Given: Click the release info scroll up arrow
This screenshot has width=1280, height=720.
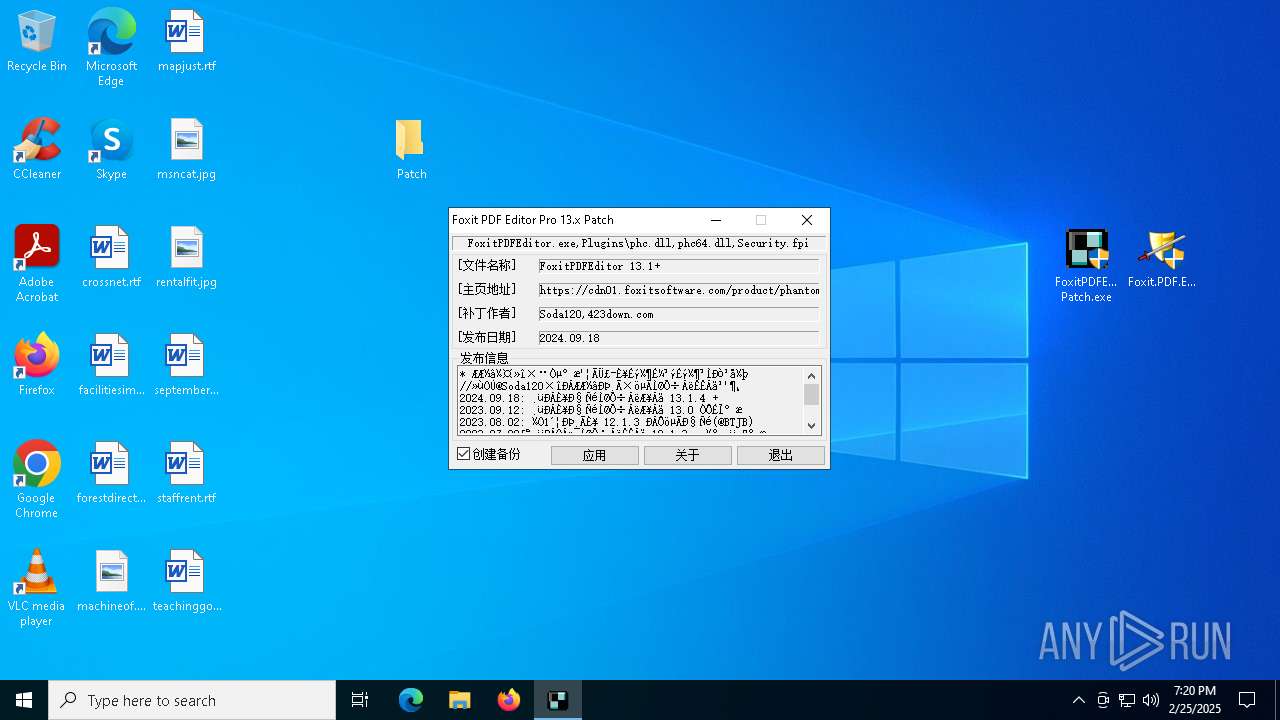Looking at the screenshot, I should tap(812, 376).
